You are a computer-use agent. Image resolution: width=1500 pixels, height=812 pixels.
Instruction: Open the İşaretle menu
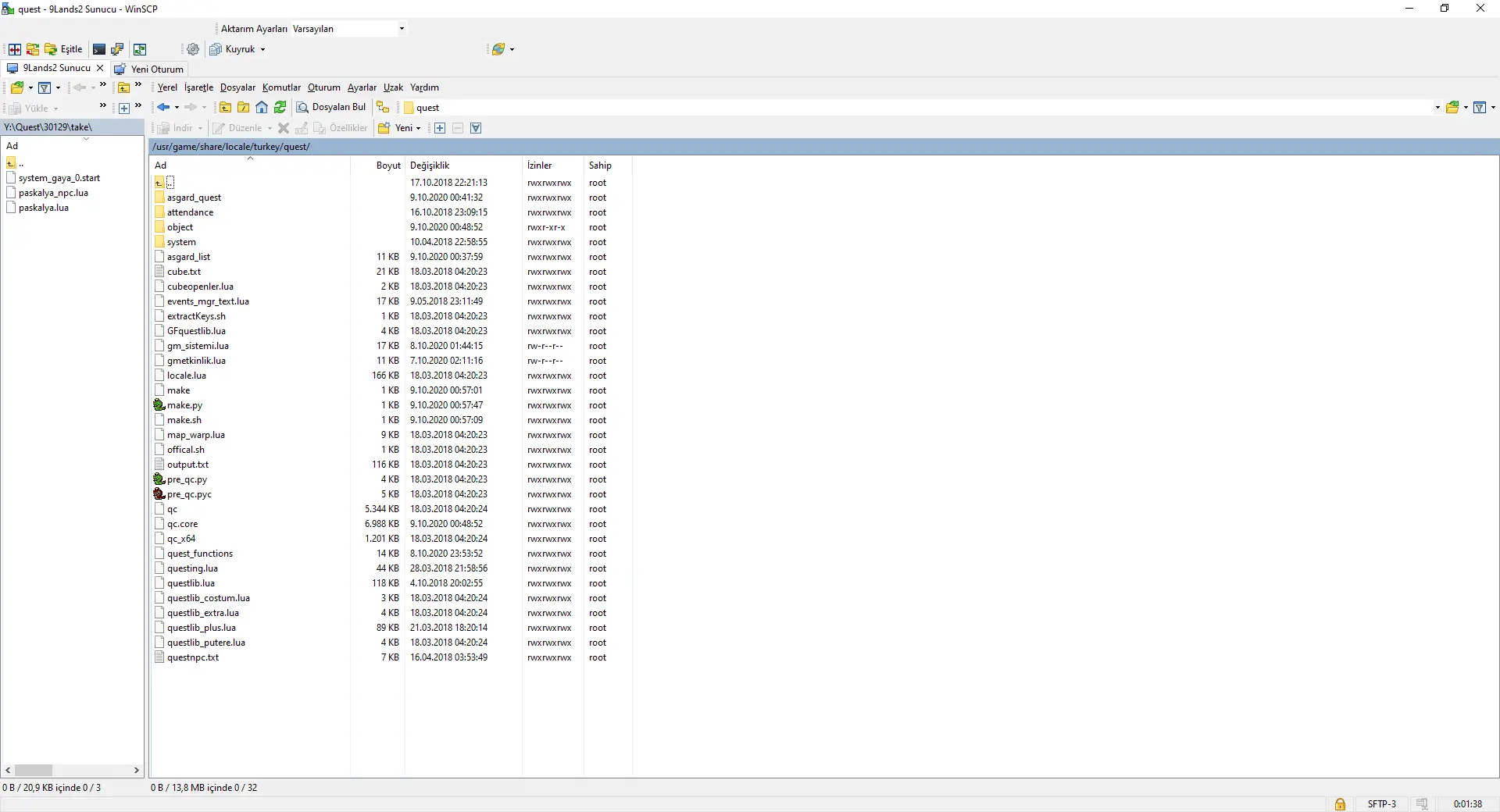(198, 87)
